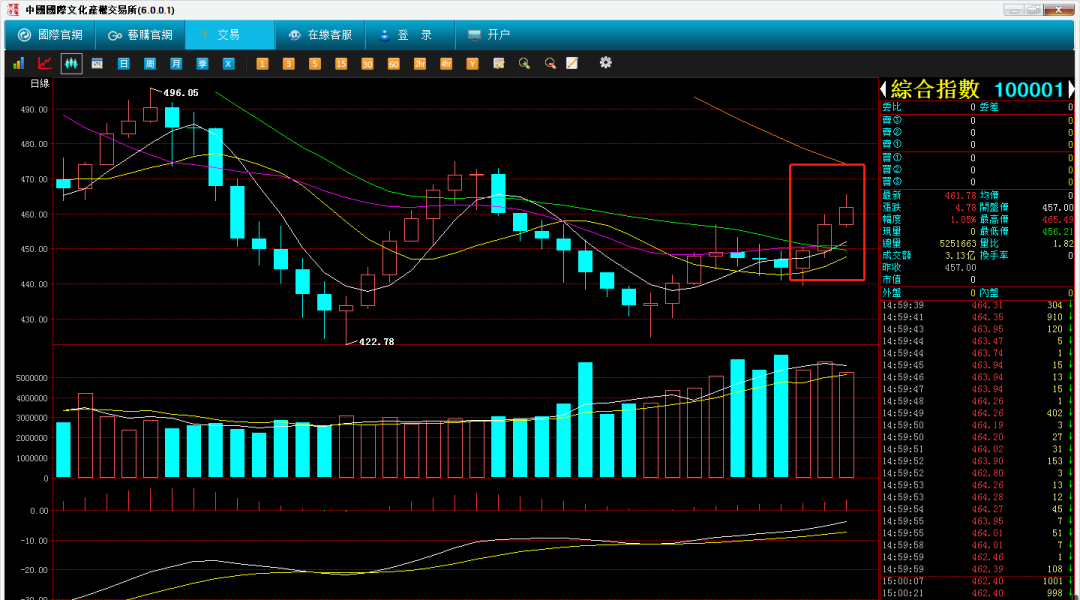This screenshot has height=600, width=1080.
Task: Click the 14:59:39 trade row
Action: 977,305
